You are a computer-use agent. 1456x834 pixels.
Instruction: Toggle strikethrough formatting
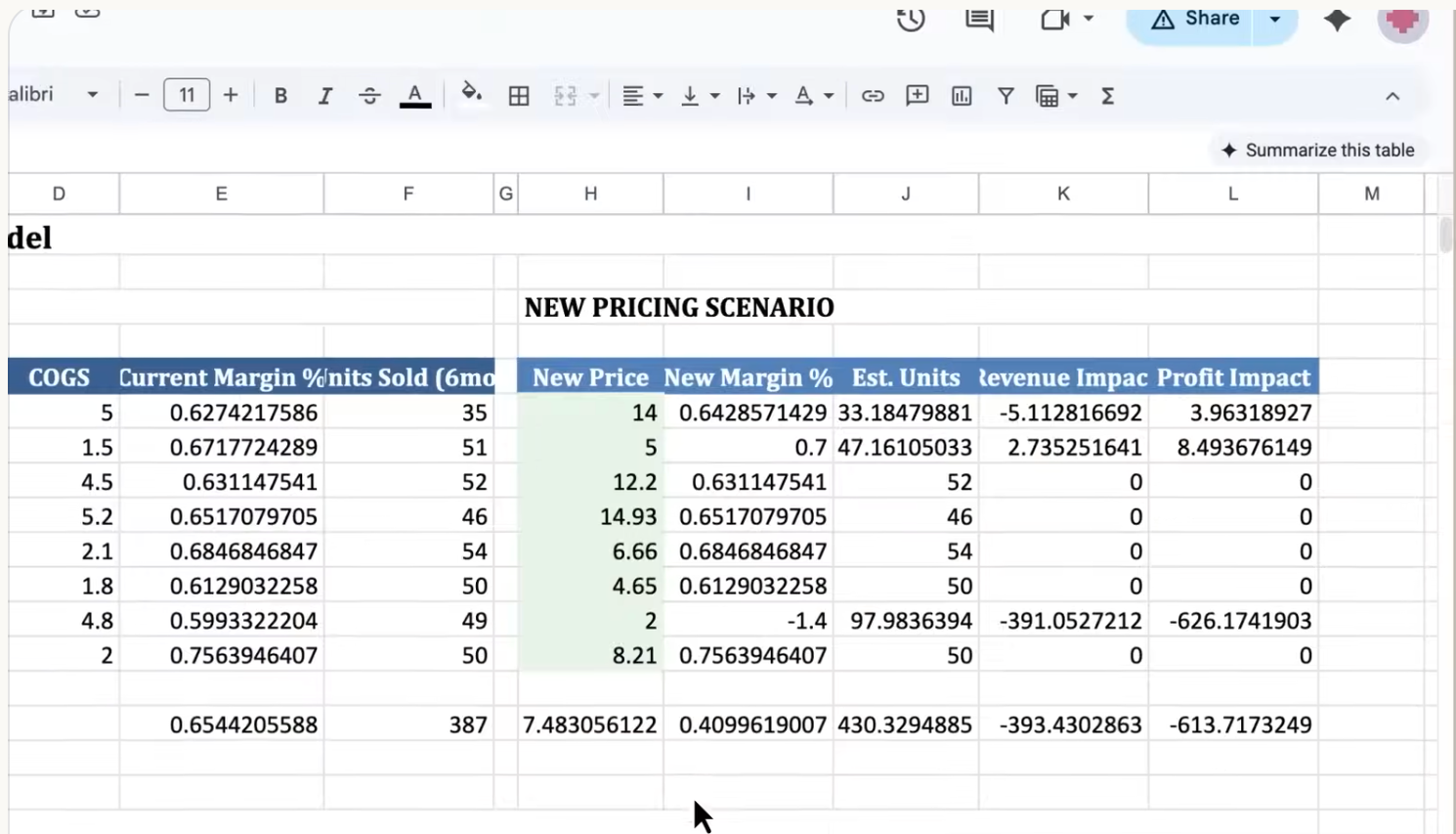(369, 96)
